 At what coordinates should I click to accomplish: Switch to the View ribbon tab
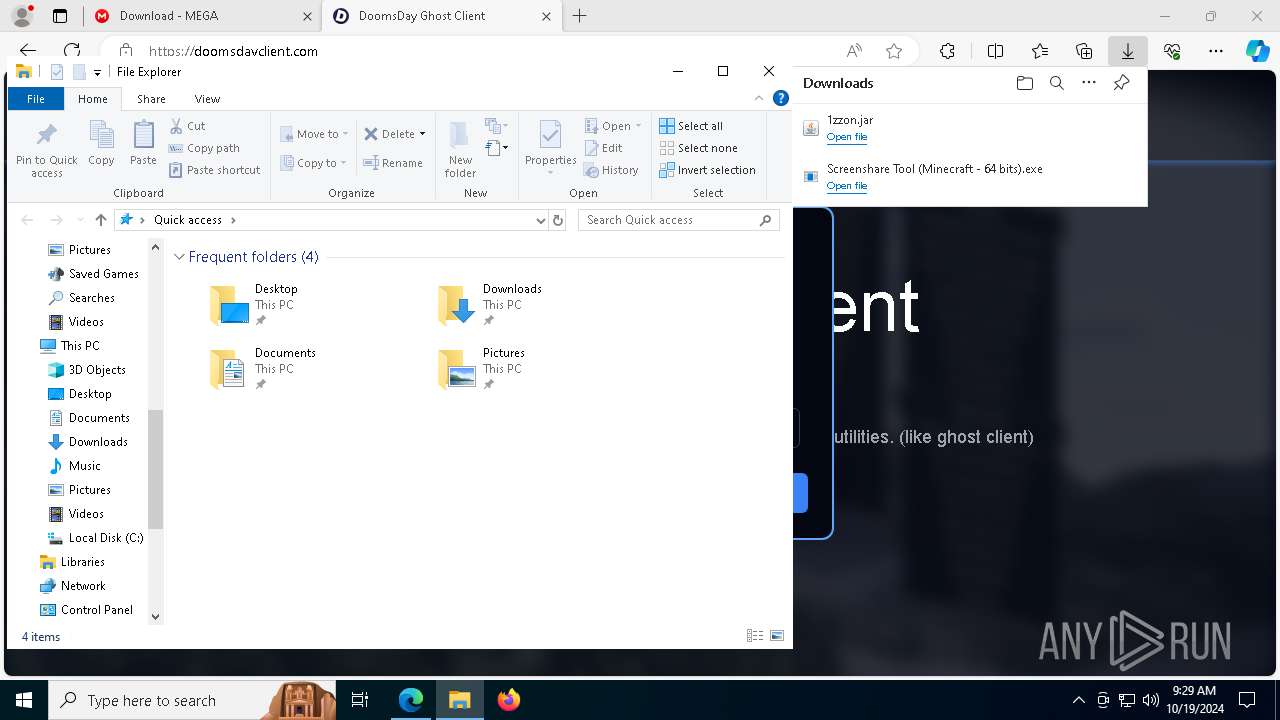(x=207, y=99)
